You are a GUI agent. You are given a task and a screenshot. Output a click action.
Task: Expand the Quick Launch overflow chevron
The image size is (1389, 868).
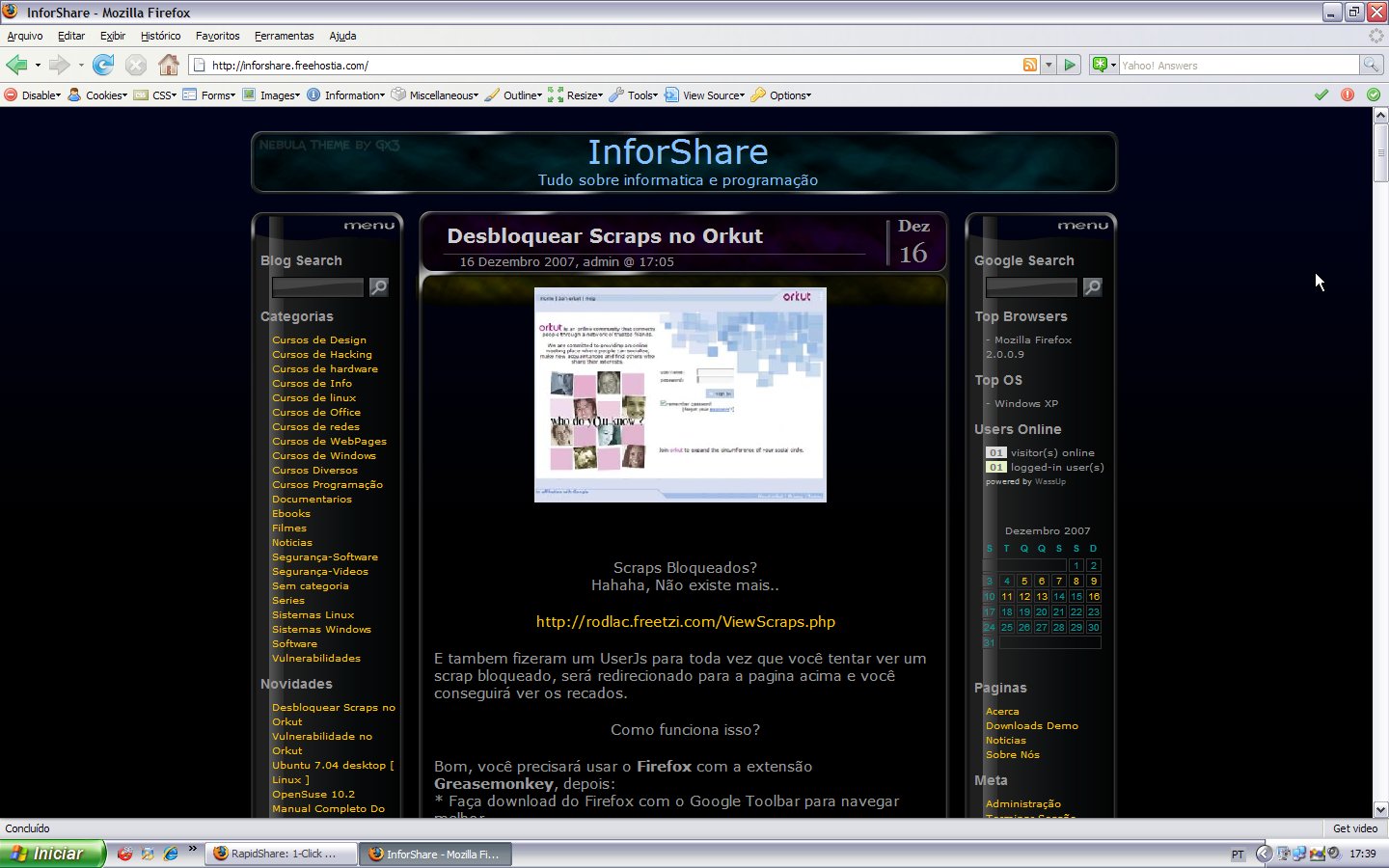193,850
